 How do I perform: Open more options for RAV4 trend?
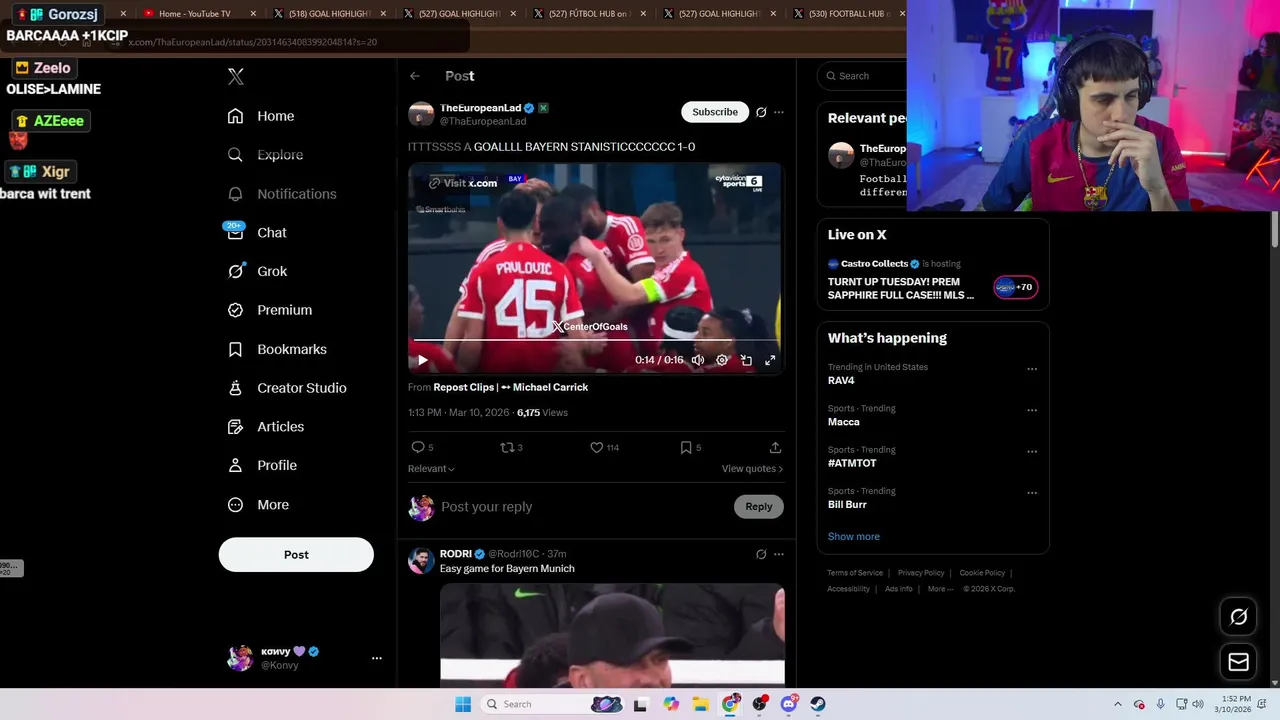tap(1032, 369)
